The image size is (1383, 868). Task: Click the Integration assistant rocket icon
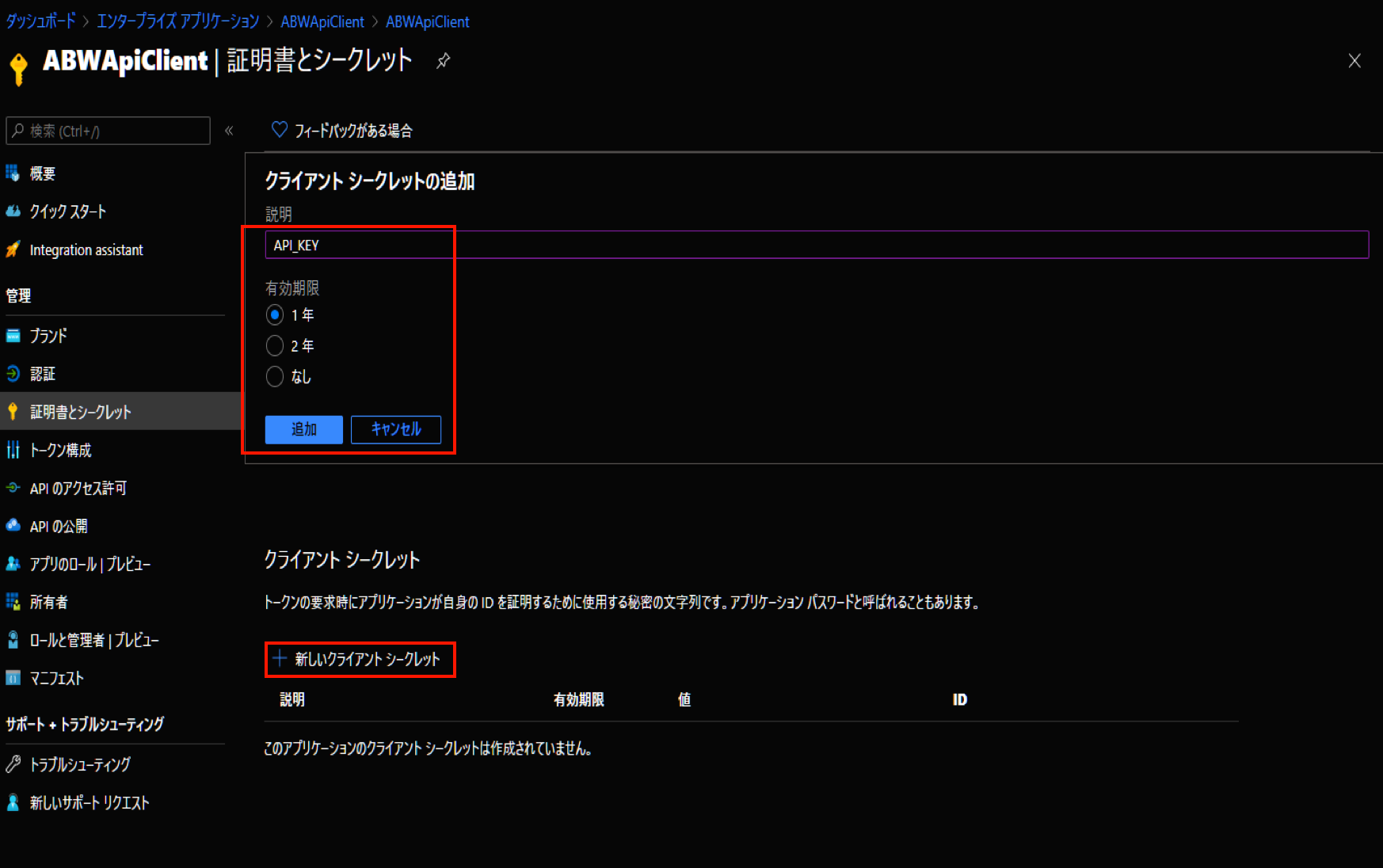click(13, 249)
